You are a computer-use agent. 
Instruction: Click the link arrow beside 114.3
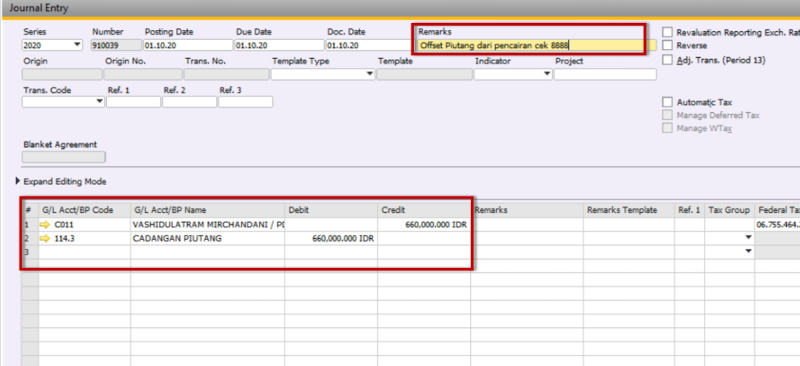(x=45, y=238)
